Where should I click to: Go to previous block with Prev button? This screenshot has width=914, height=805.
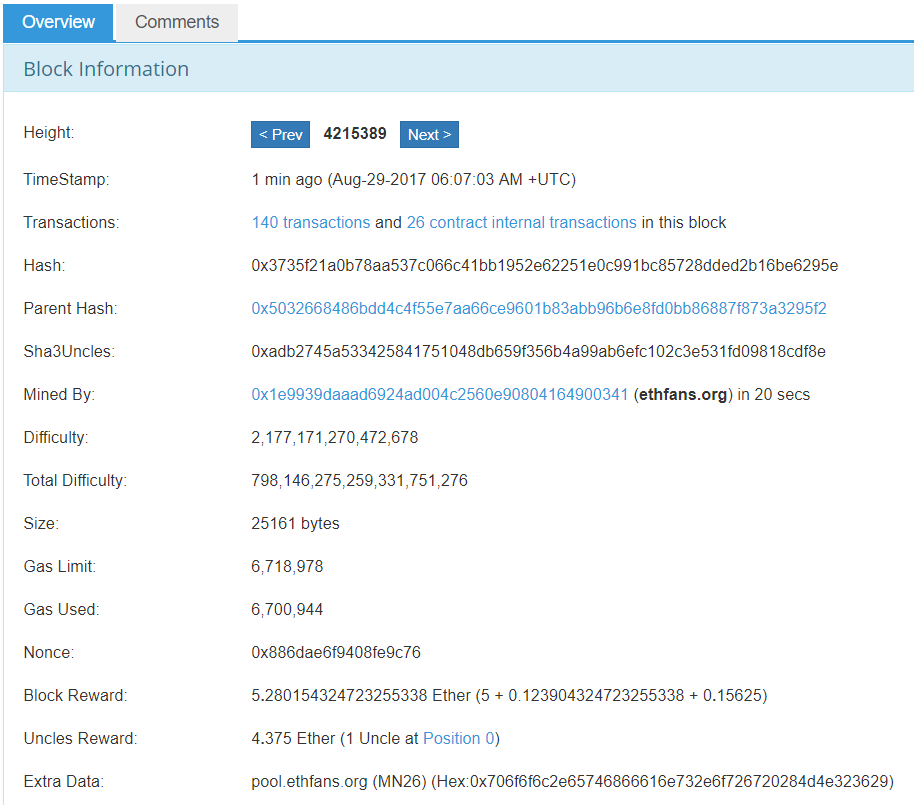[x=280, y=135]
